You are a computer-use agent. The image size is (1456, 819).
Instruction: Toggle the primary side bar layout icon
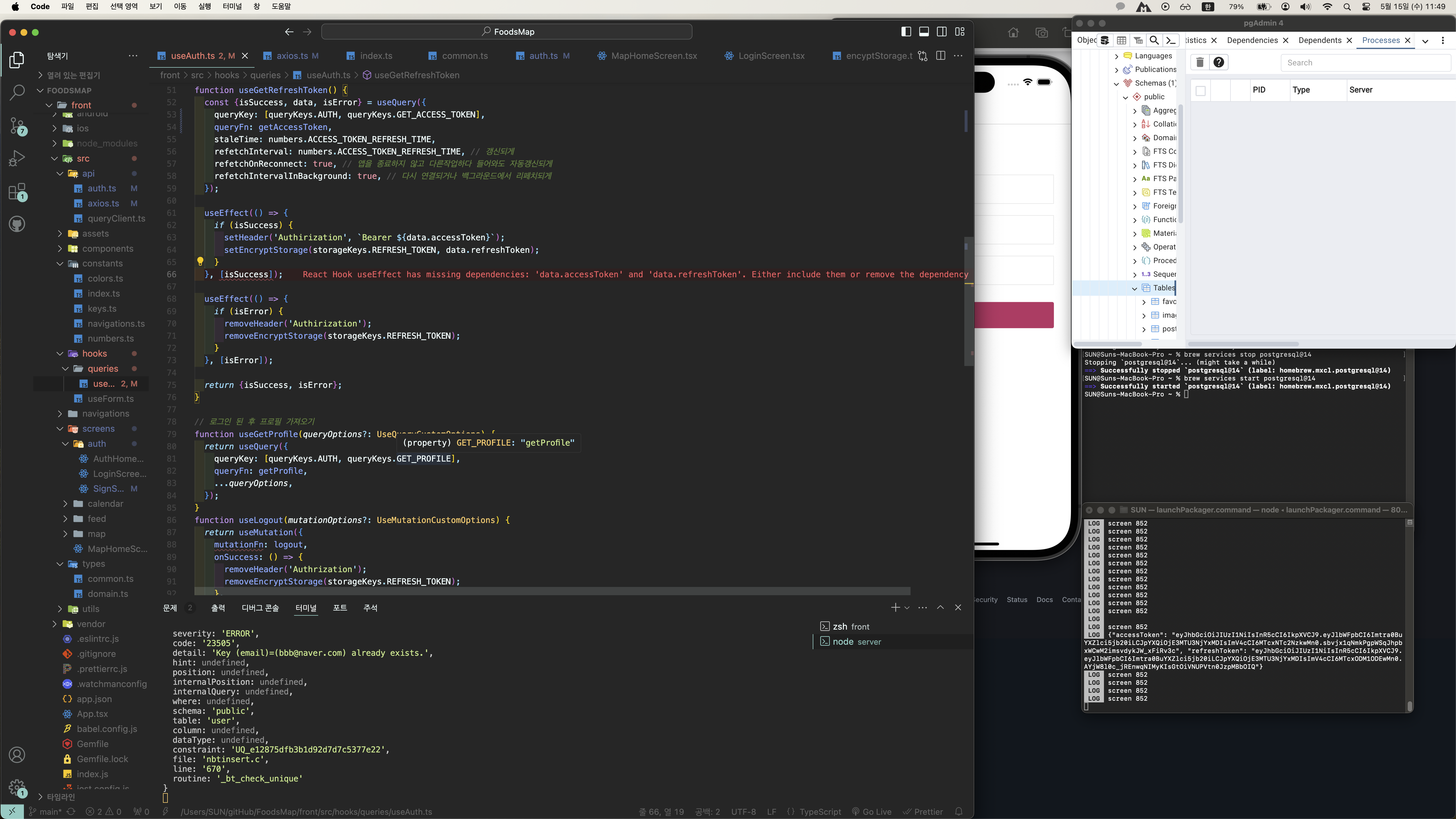(x=906, y=32)
